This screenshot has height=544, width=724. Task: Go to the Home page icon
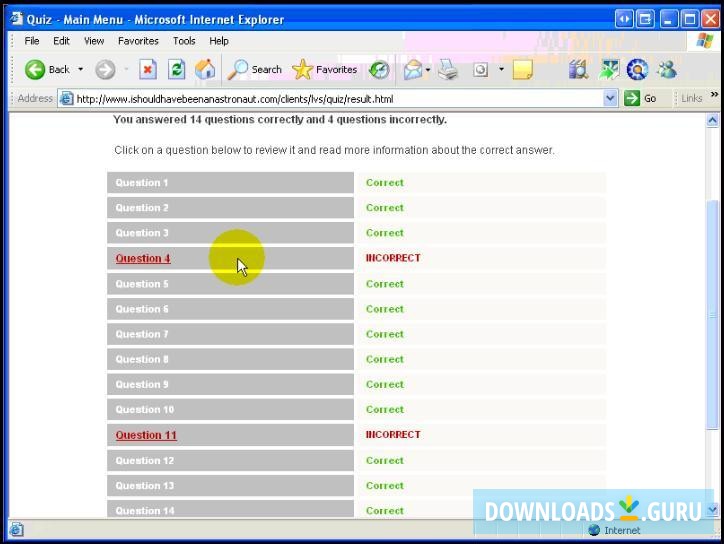pyautogui.click(x=205, y=70)
